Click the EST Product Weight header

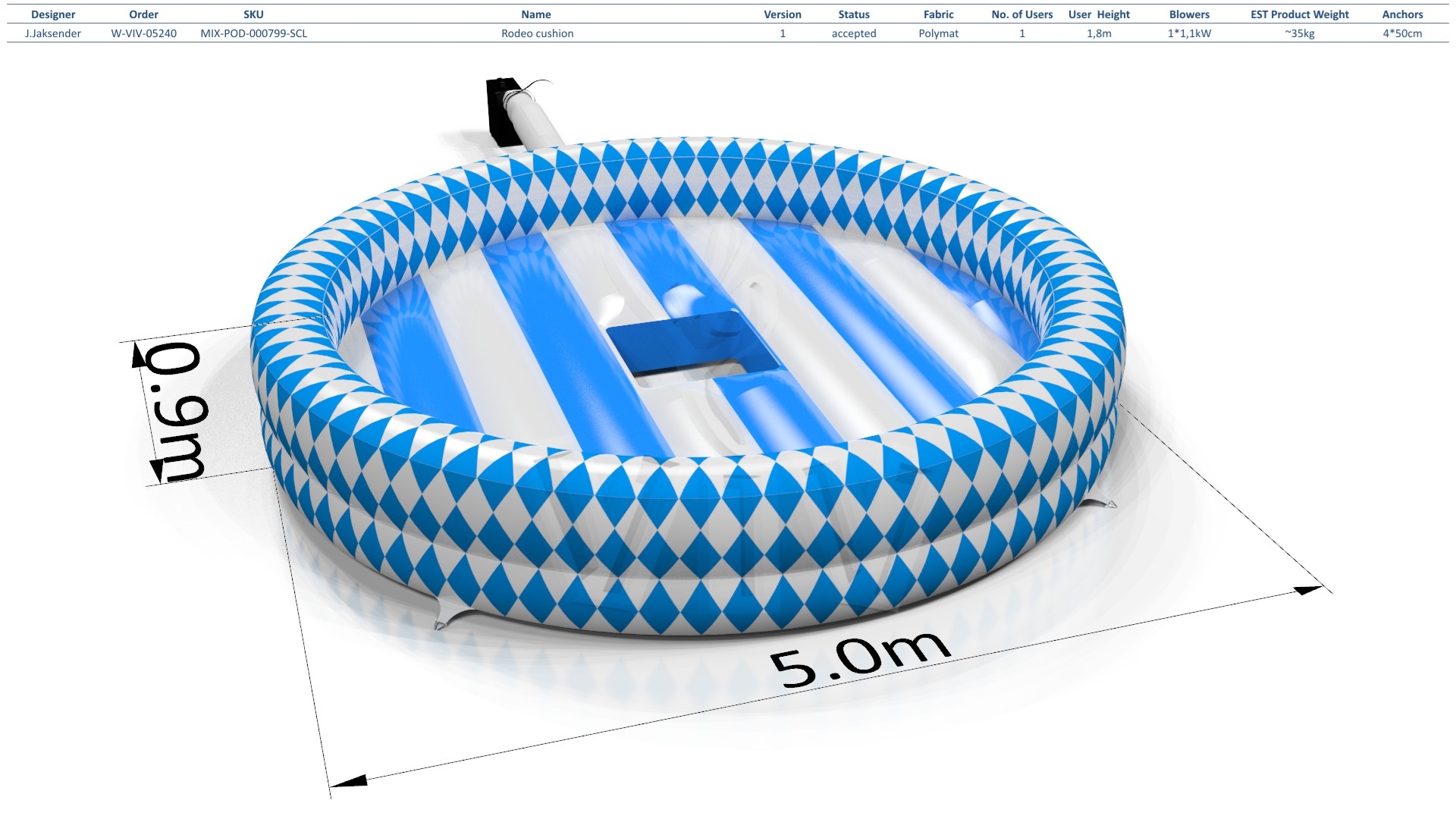click(1300, 14)
